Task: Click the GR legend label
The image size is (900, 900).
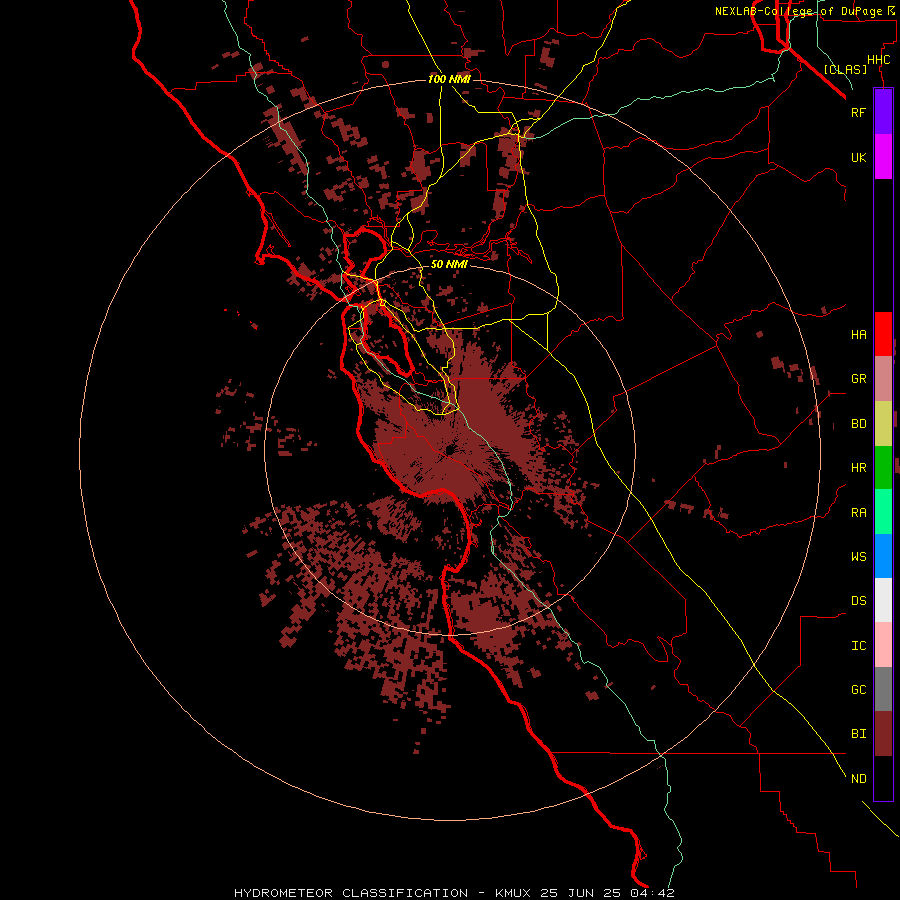Action: pos(858,379)
